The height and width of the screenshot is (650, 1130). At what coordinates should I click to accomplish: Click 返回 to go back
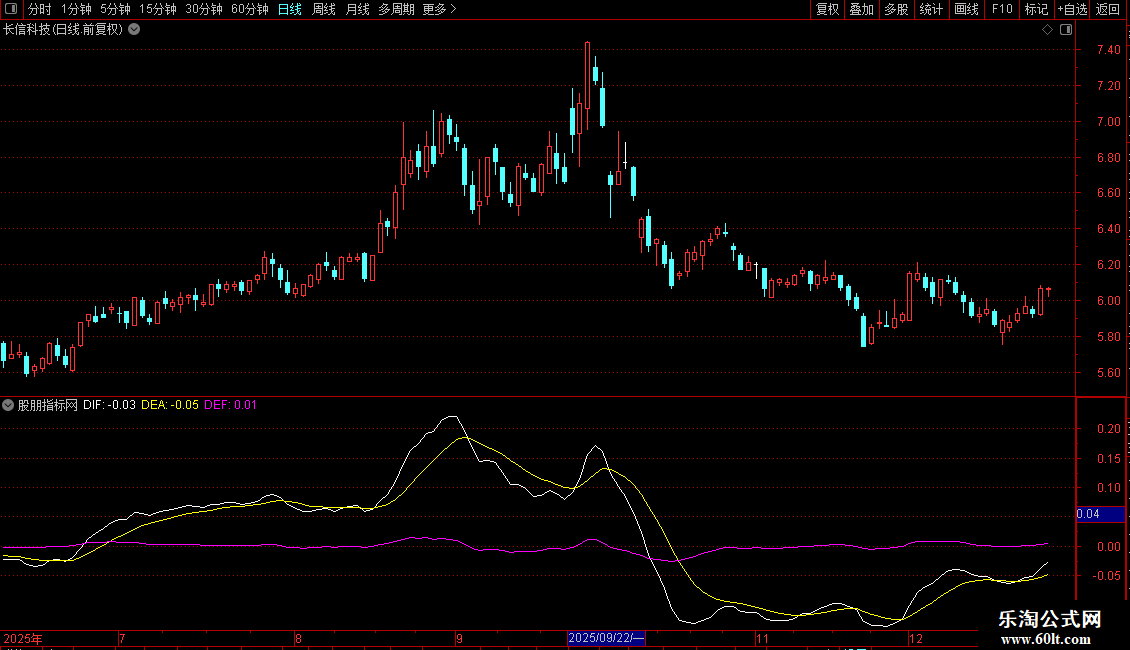[1108, 9]
